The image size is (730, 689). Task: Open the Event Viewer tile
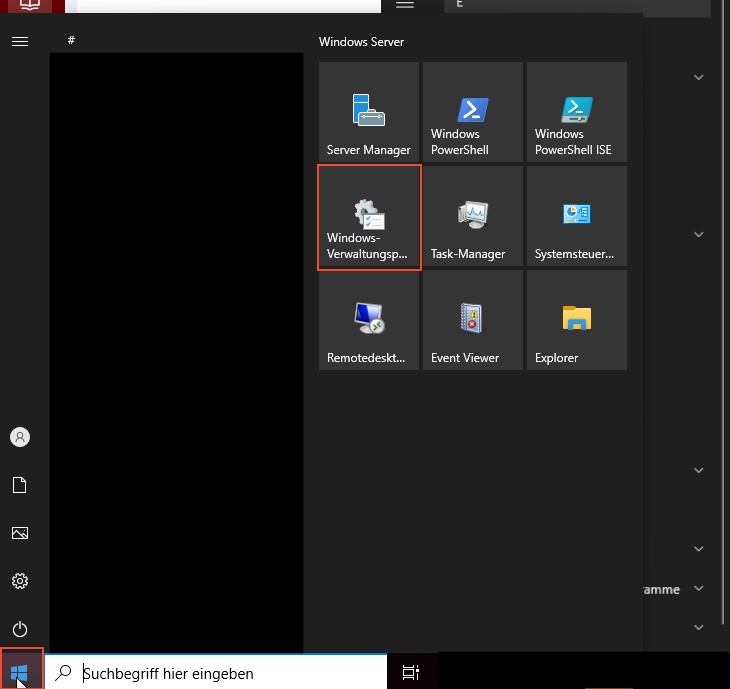tap(473, 320)
